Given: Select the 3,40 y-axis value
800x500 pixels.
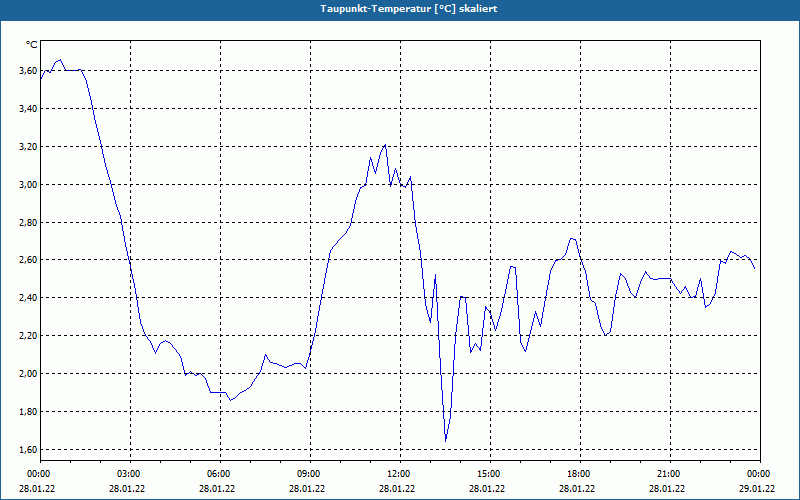Looking at the screenshot, I should [28, 108].
